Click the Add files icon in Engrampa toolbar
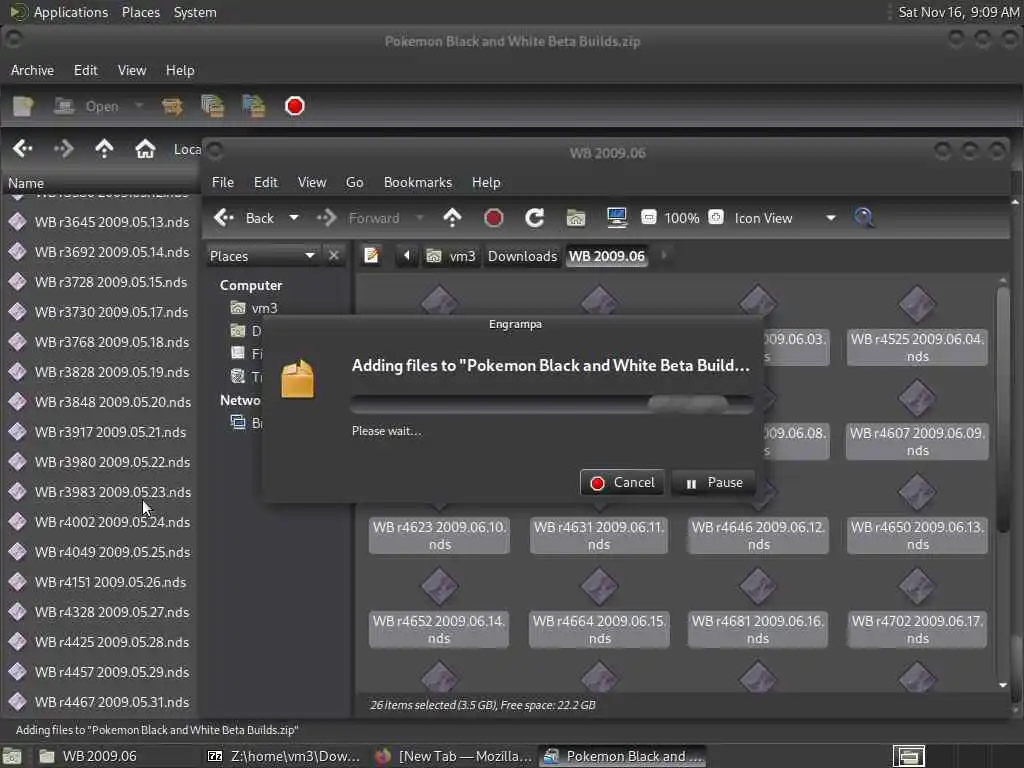The image size is (1024, 768). [212, 106]
